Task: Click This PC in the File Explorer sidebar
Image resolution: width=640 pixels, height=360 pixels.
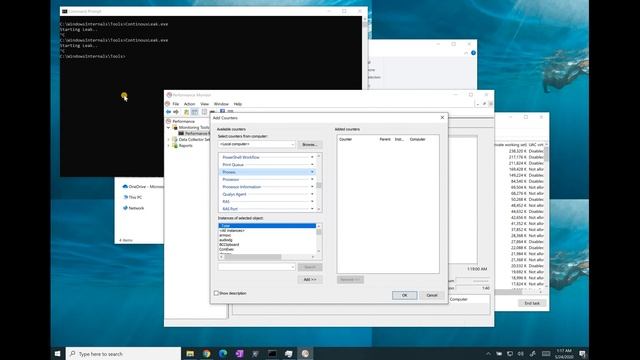Action: click(x=133, y=197)
